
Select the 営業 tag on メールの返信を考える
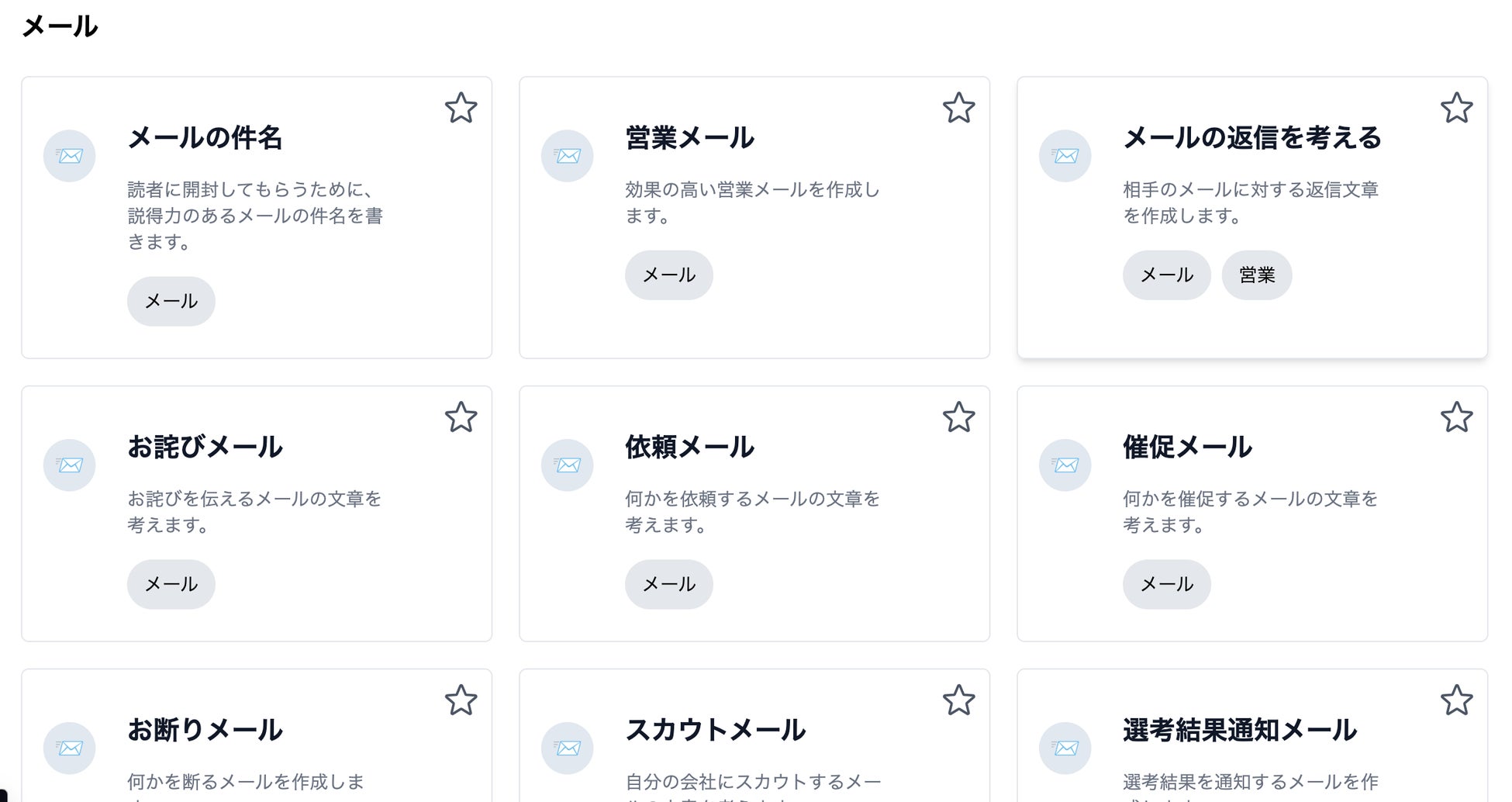tap(1256, 275)
